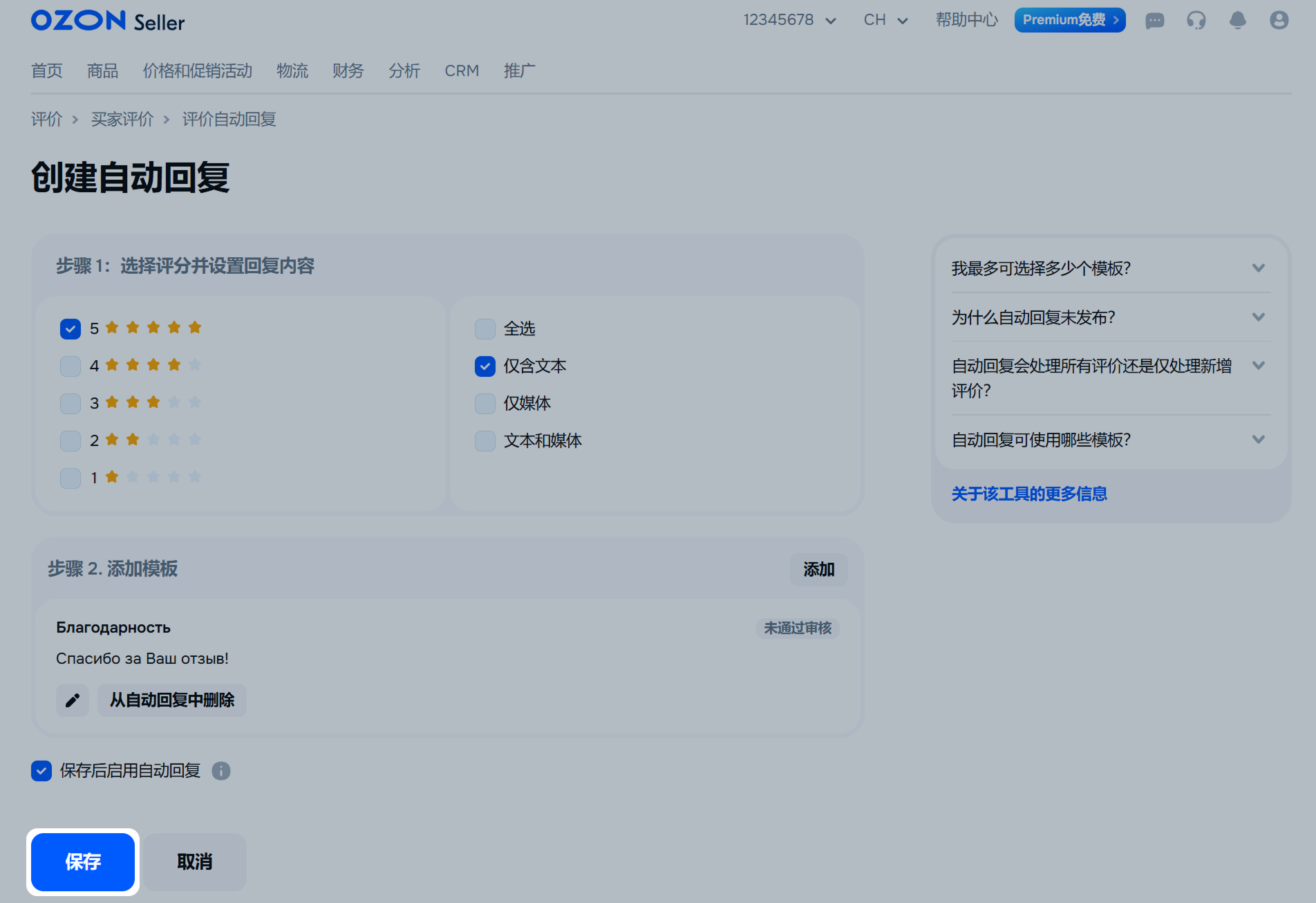
Task: Open the CH language dropdown
Action: (885, 20)
